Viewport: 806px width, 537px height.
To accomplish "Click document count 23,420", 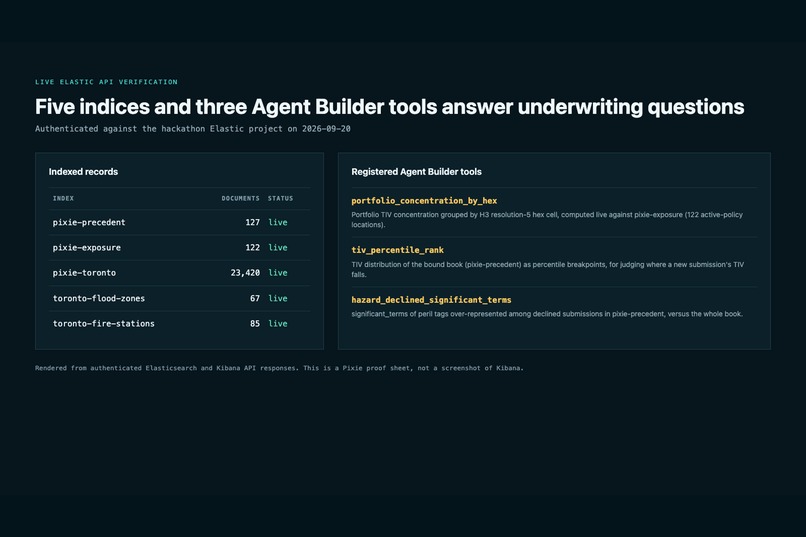I will point(245,273).
